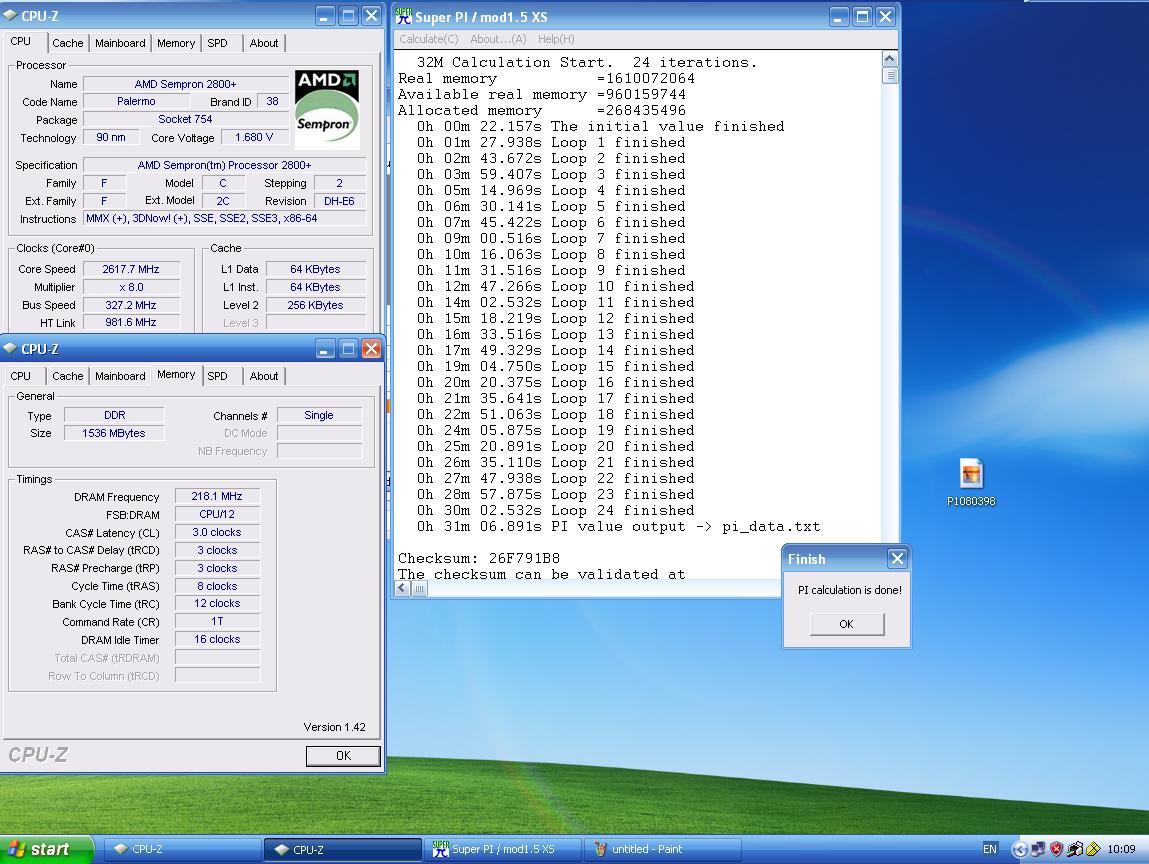Click Name field AMD Sempron 2800+
Screen dimensions: 1149x864
pos(185,84)
